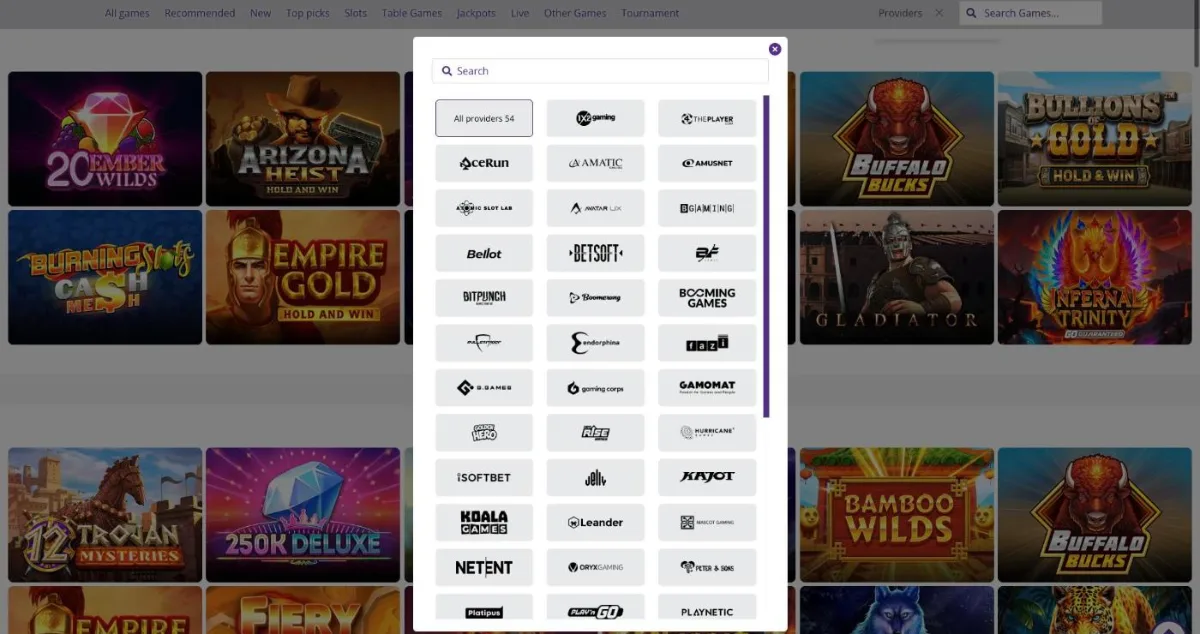Choose The Player provider logo

click(707, 118)
